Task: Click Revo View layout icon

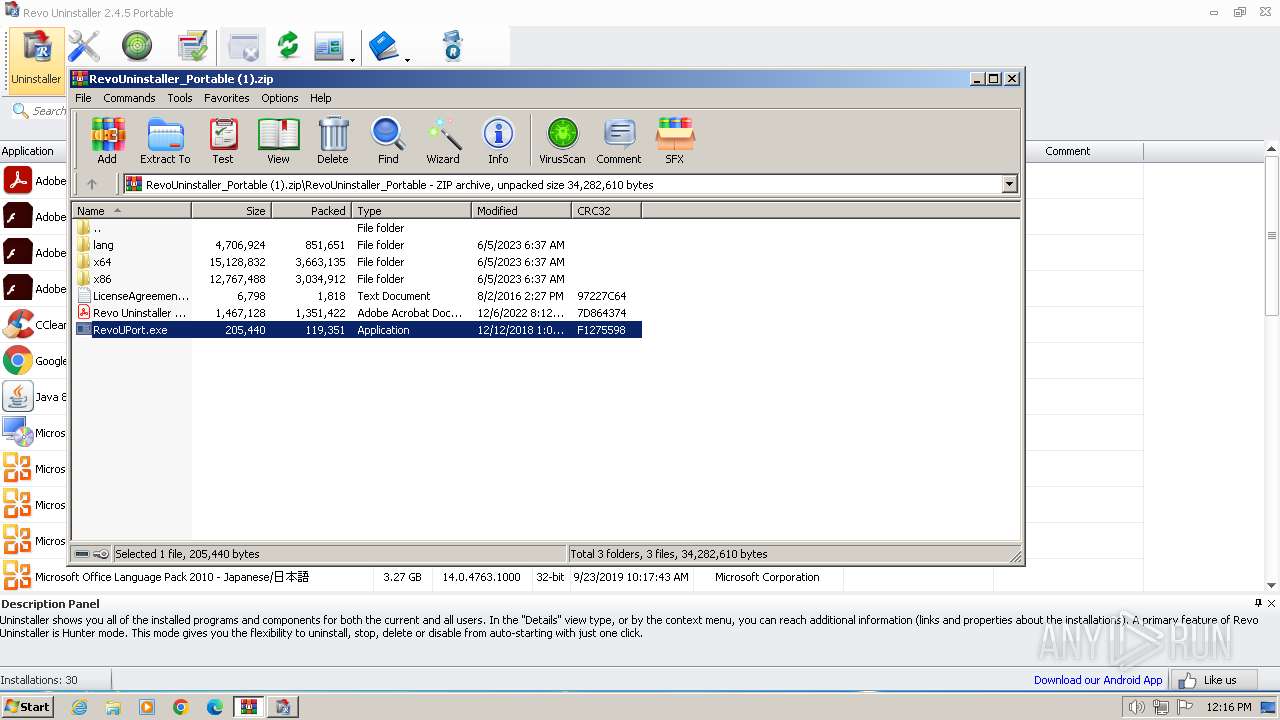Action: [x=329, y=46]
